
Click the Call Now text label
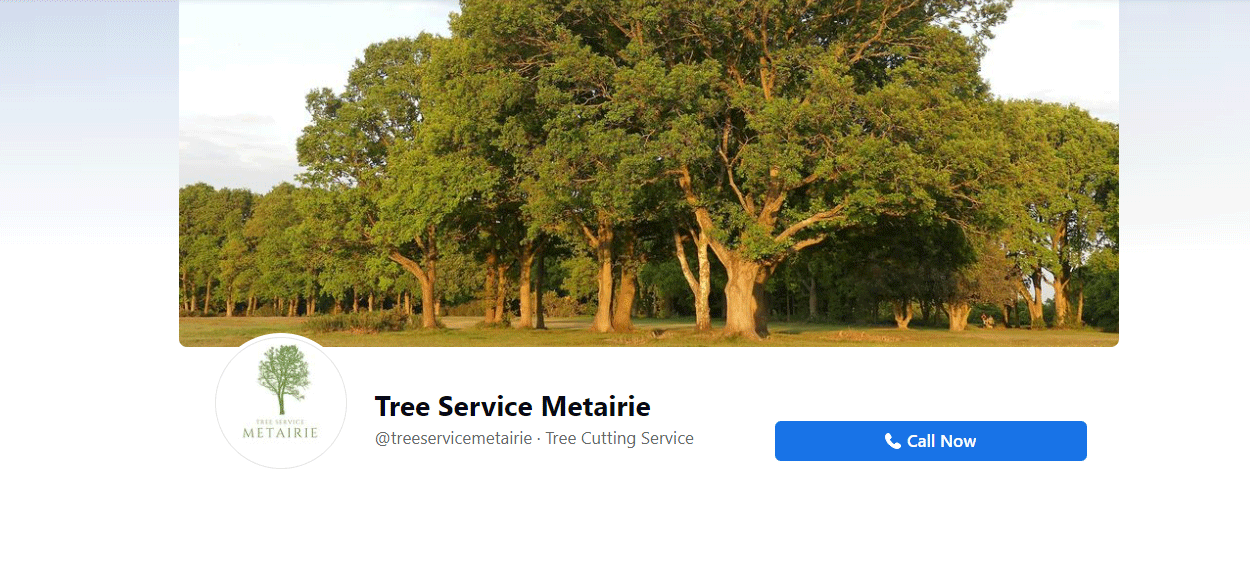941,441
